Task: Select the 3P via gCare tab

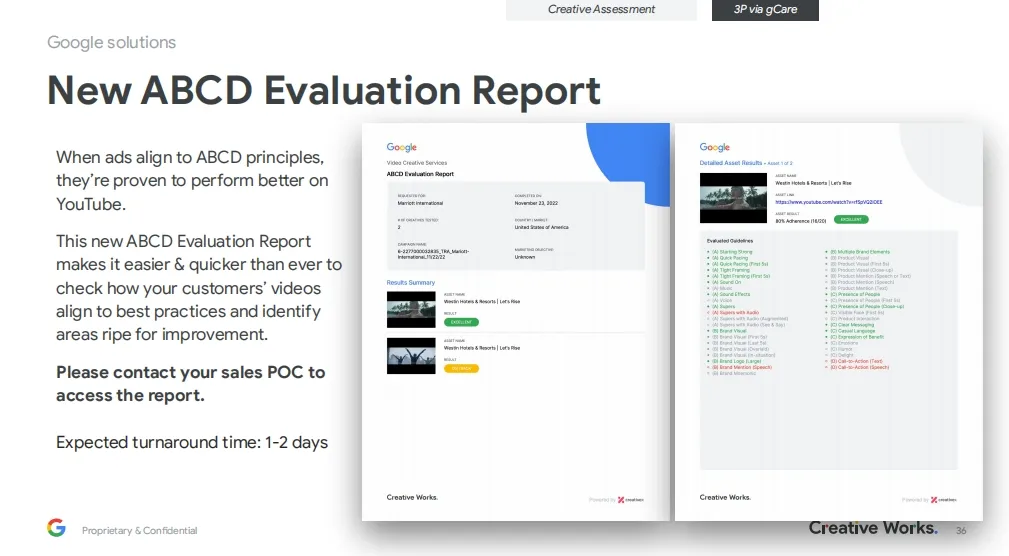Action: (x=765, y=10)
